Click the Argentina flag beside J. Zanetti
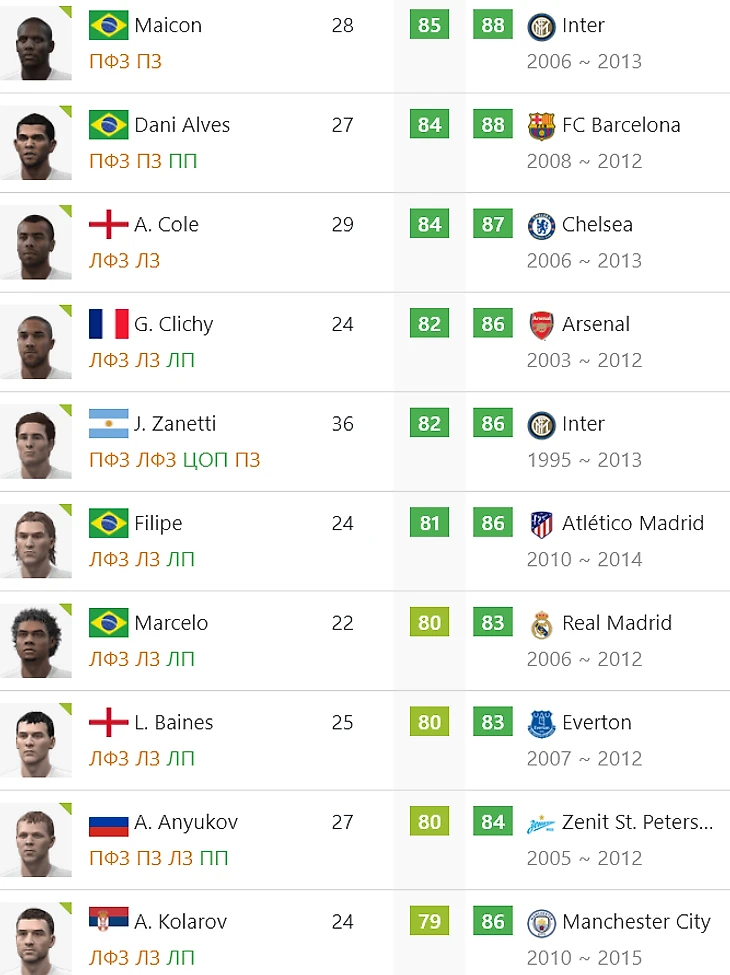Screen dimensions: 730x975 pyautogui.click(x=108, y=423)
